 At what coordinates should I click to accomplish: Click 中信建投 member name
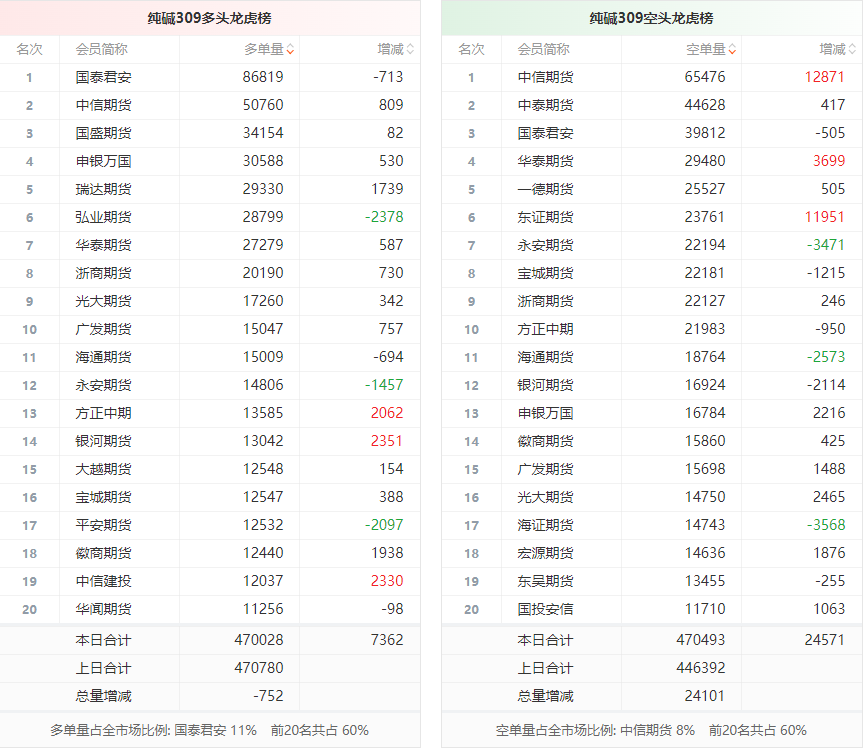[x=103, y=581]
